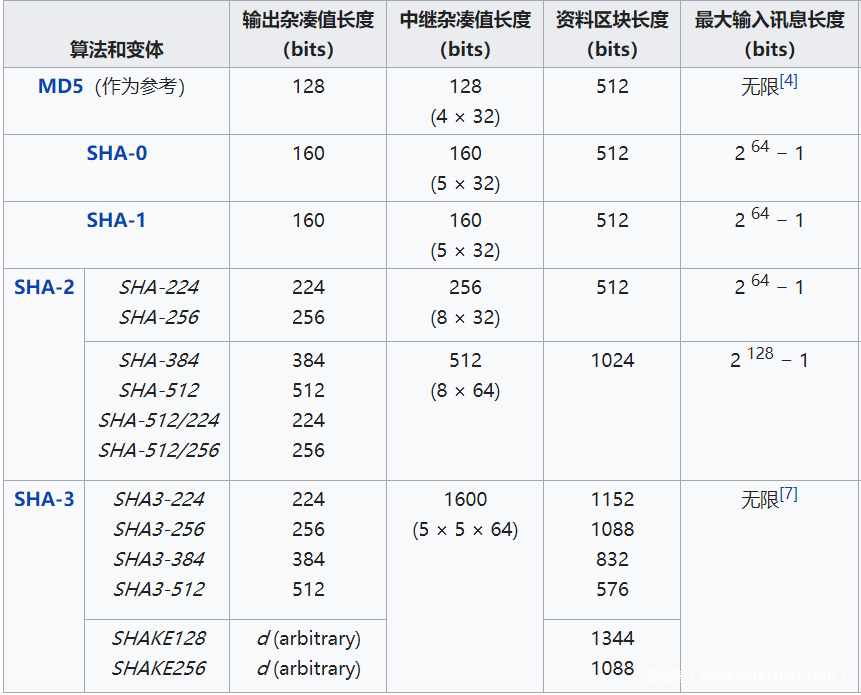Select d (arbitrary) next to SHAKE256
This screenshot has width=861, height=695.
308,669
